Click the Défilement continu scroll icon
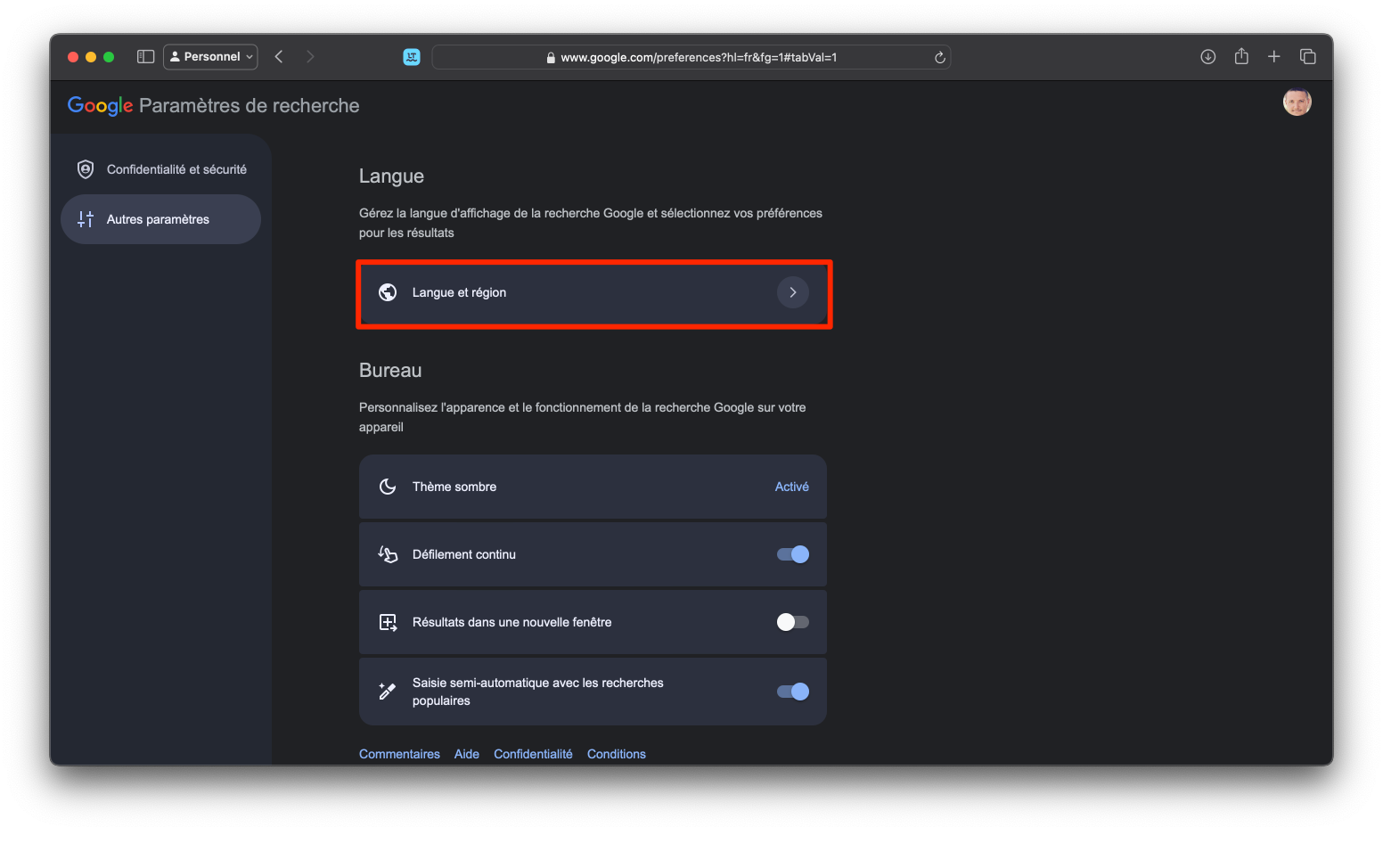This screenshot has height=868, width=1383. pos(388,554)
